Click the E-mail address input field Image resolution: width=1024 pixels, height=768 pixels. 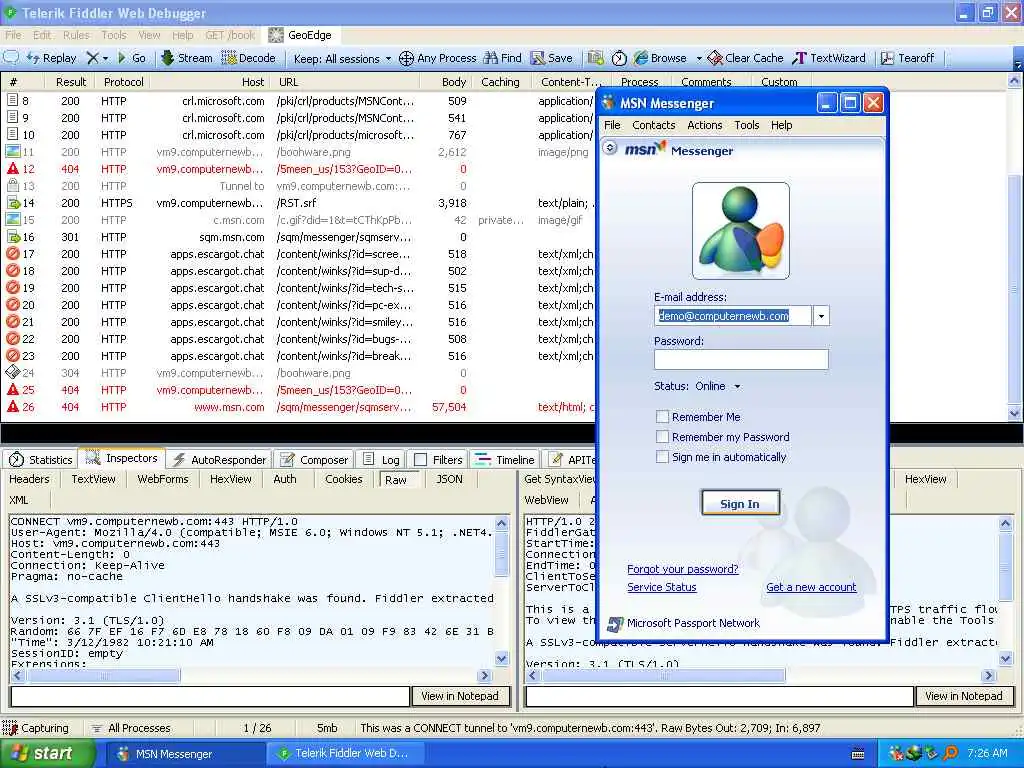733,316
